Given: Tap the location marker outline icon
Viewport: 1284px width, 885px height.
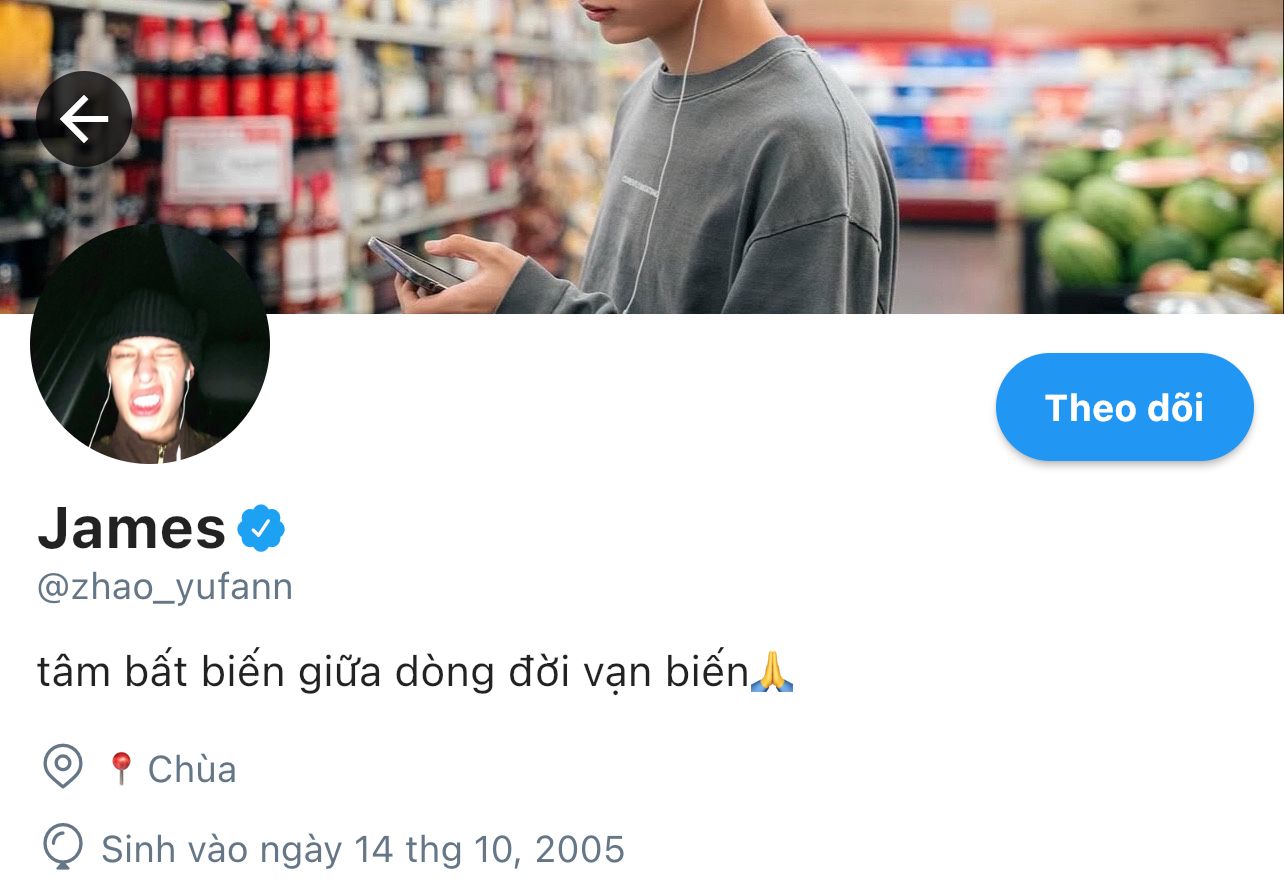Looking at the screenshot, I should [63, 767].
